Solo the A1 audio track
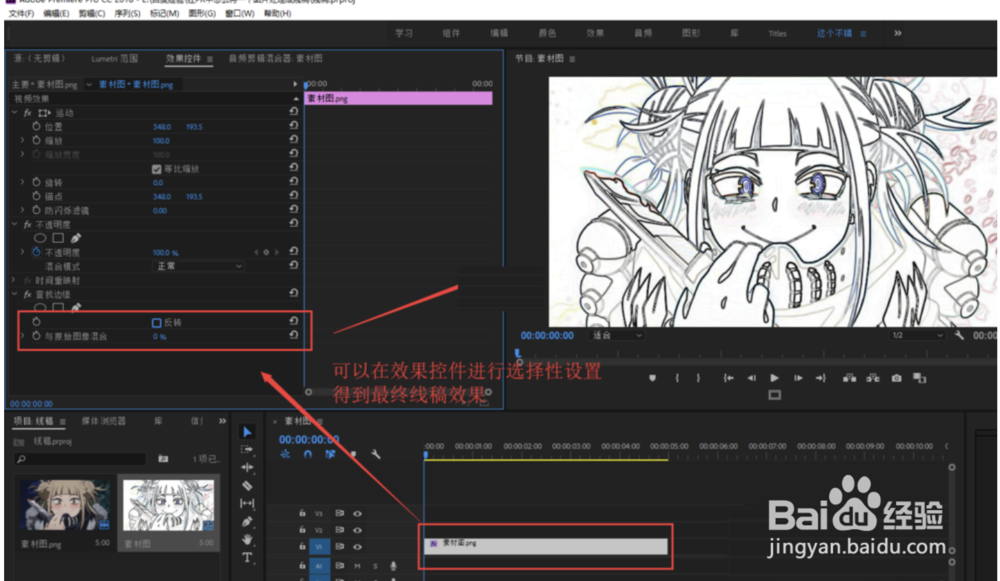The image size is (1000, 581). click(x=375, y=566)
